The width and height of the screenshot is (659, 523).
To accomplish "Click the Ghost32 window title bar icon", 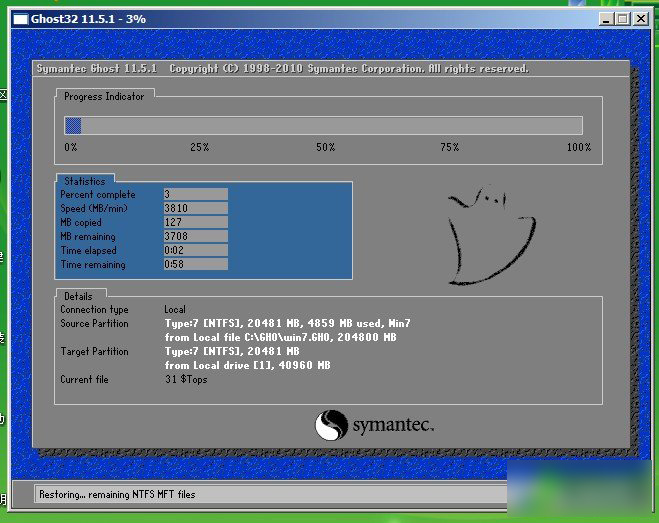I will click(x=21, y=19).
